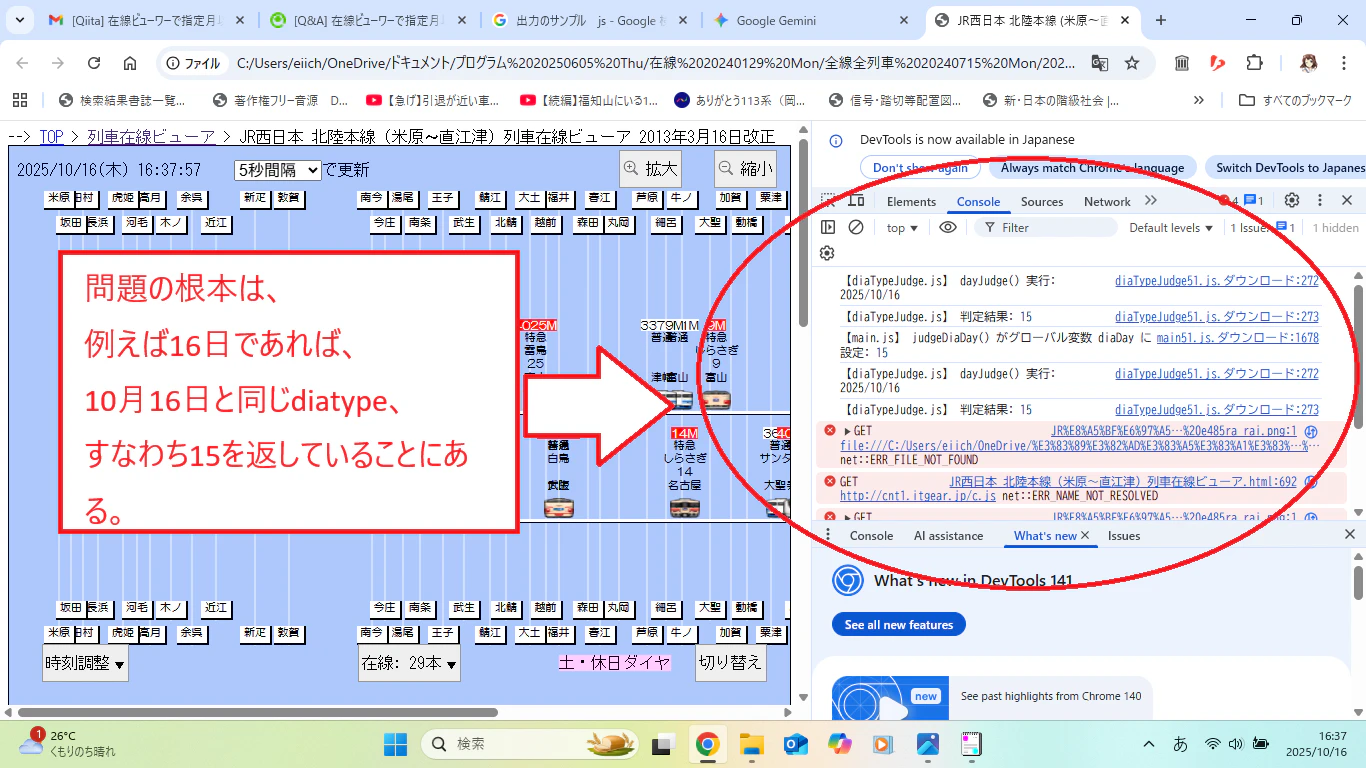The width and height of the screenshot is (1366, 768).
Task: Open Outlook from the taskbar
Action: (x=795, y=744)
